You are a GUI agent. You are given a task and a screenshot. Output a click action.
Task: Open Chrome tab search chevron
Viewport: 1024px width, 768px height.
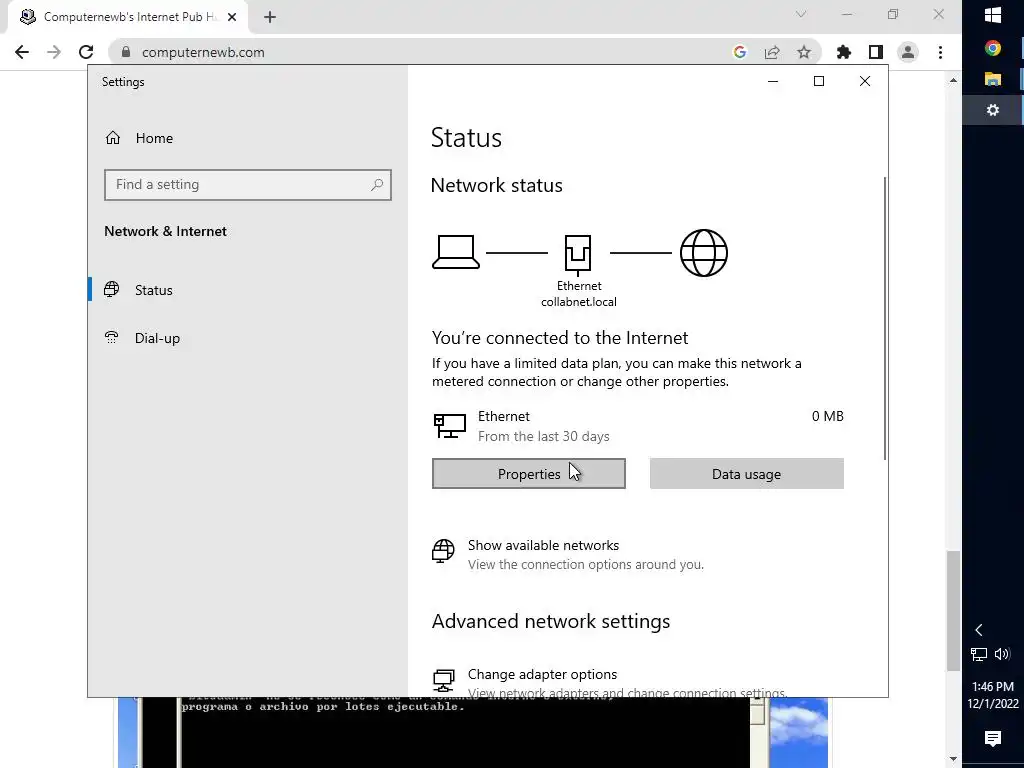tap(801, 14)
